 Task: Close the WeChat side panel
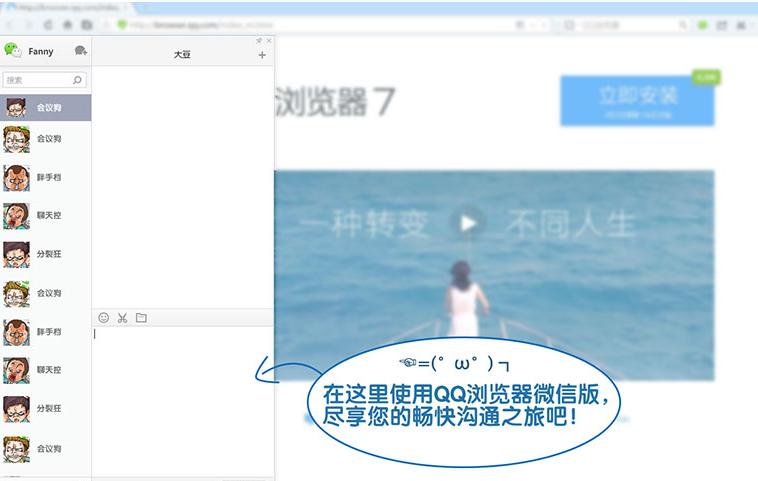269,41
